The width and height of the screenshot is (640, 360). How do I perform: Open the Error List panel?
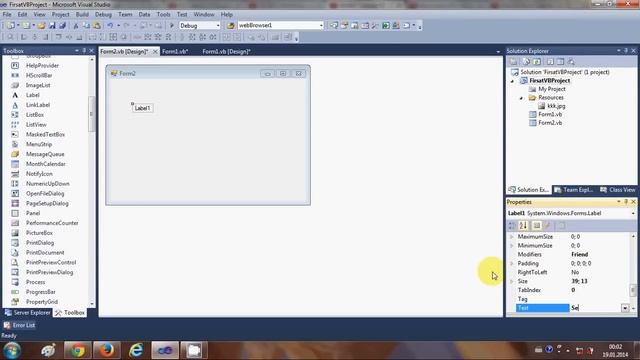tap(20, 325)
